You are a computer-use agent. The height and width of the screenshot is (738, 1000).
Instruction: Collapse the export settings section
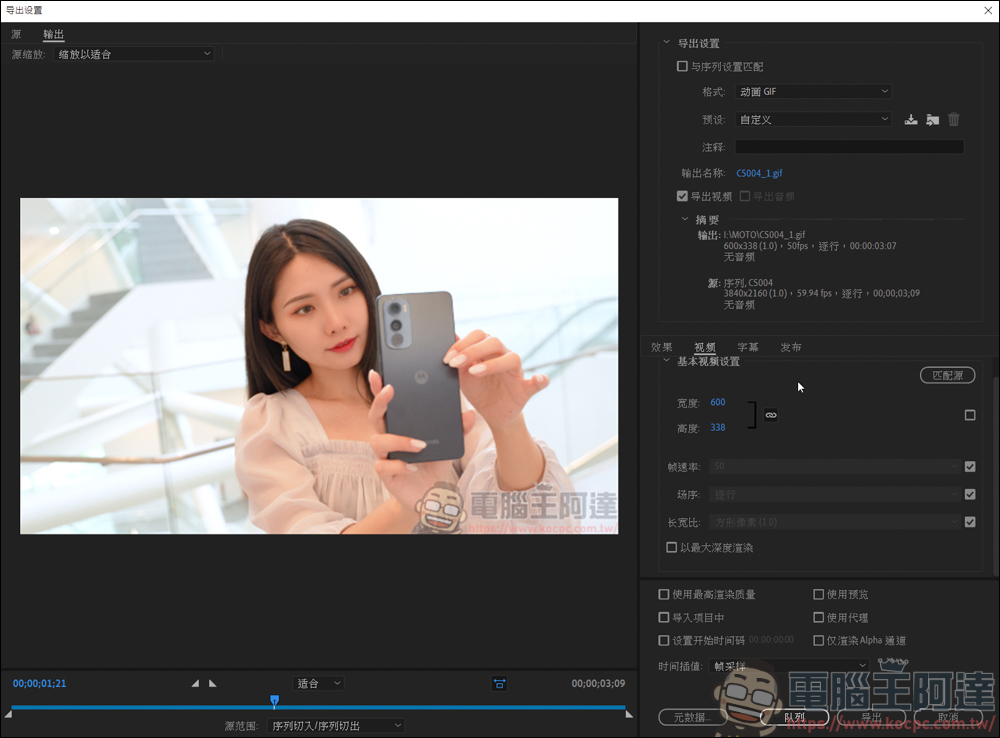click(x=666, y=42)
